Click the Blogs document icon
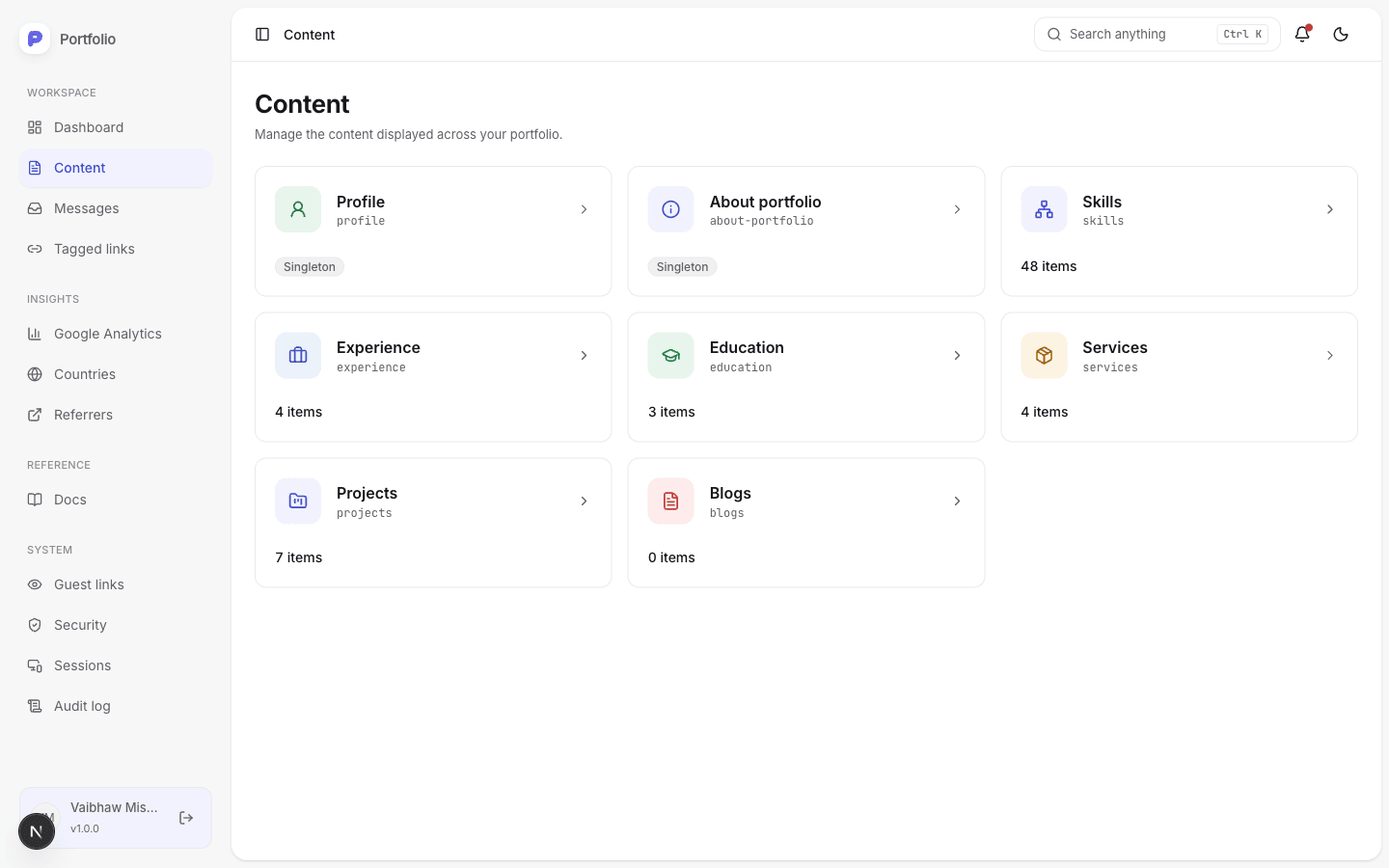The height and width of the screenshot is (868, 1389). pos(671,502)
